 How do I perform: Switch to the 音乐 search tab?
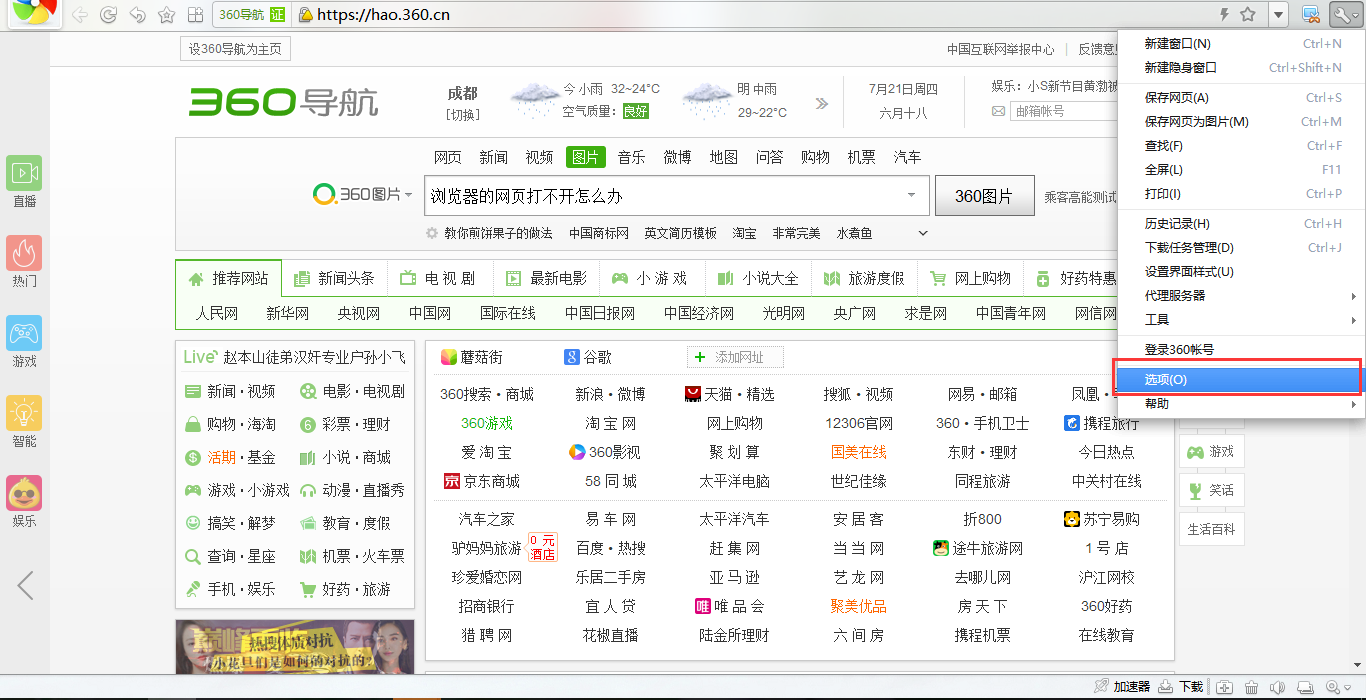click(631, 157)
